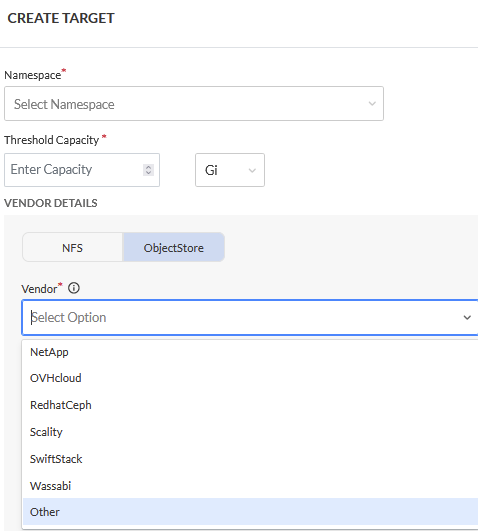The width and height of the screenshot is (478, 531).
Task: Click the Threshold Capacity label
Action: point(51,140)
